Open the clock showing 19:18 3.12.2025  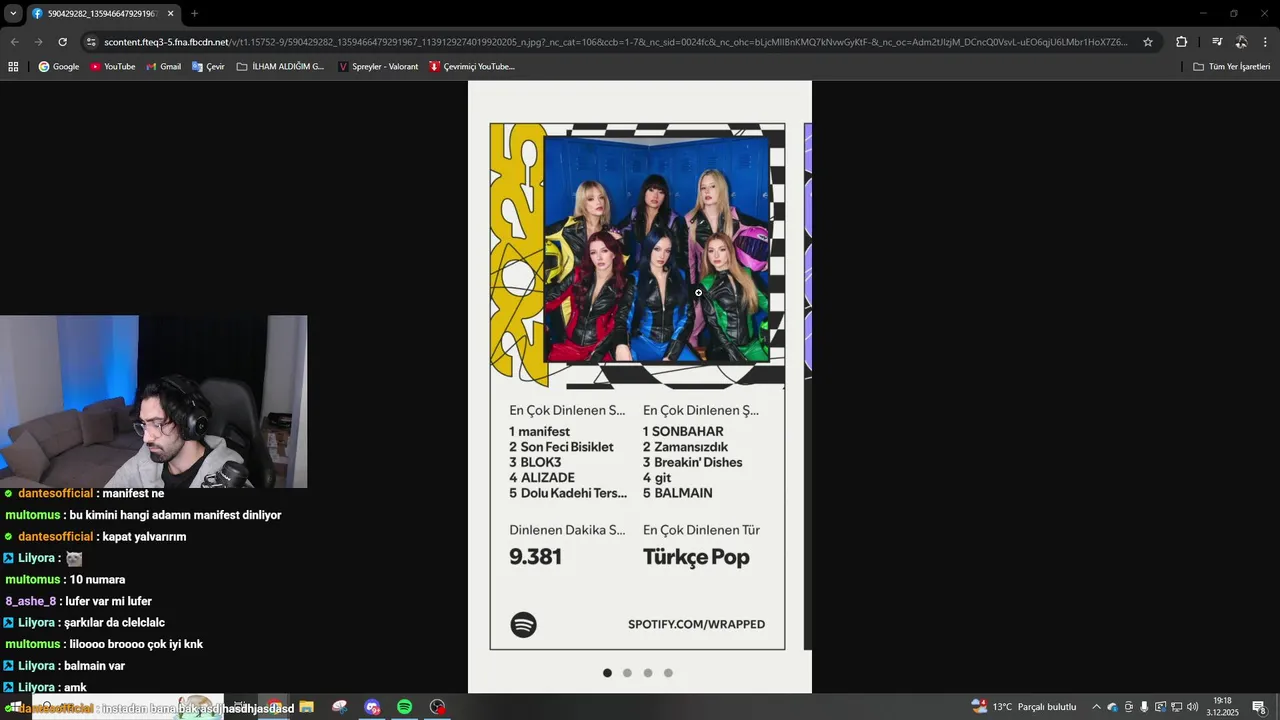click(x=1222, y=707)
